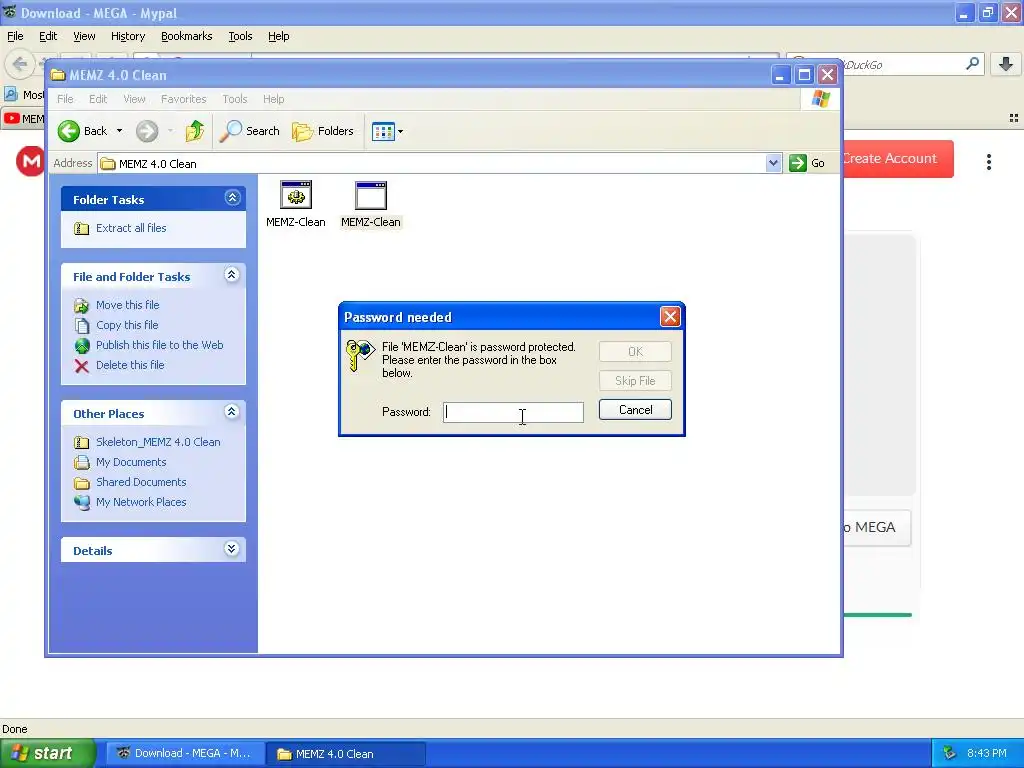Open the MEGA page three-dot menu

point(989,162)
